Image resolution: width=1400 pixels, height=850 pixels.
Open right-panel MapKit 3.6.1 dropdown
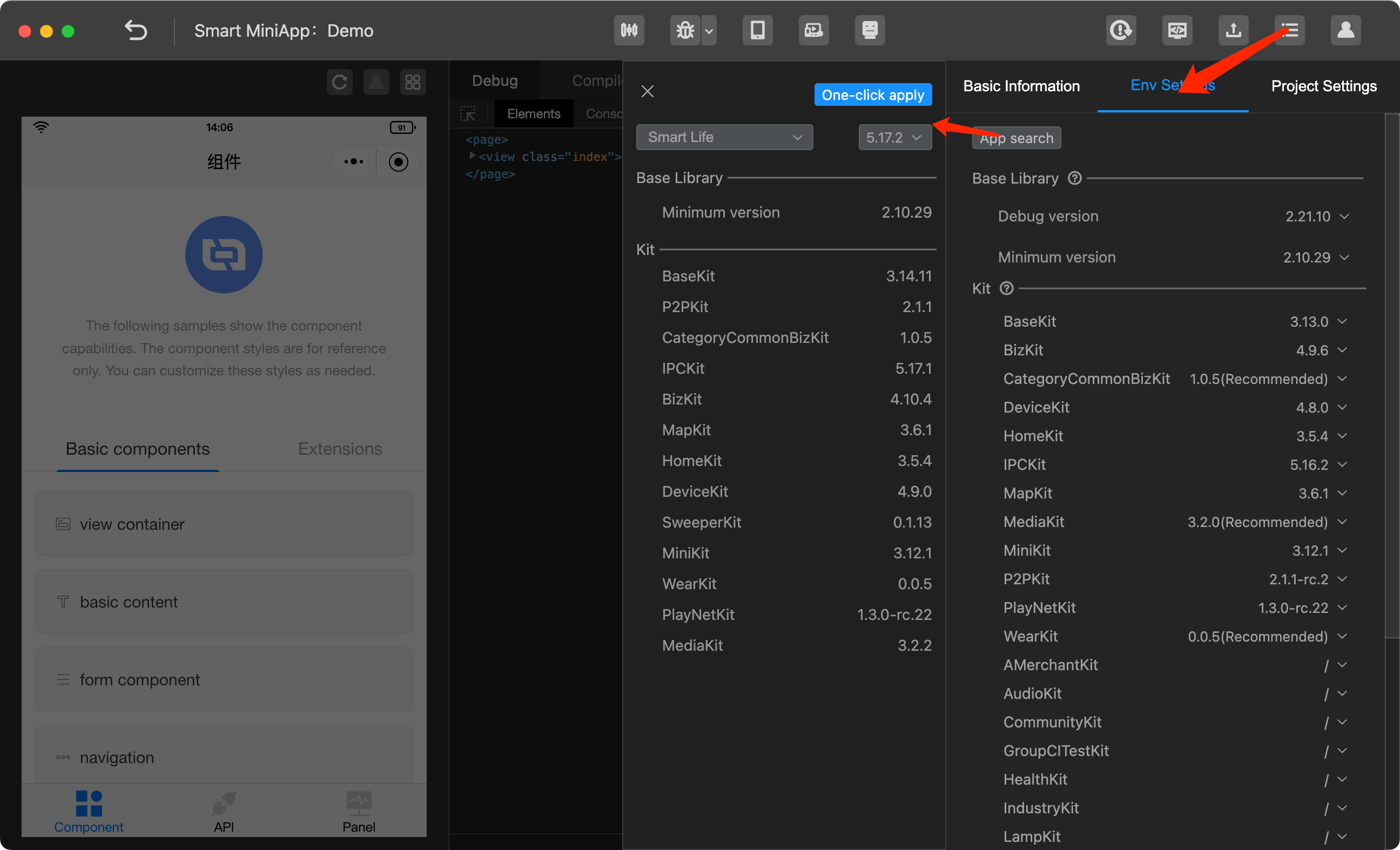(x=1323, y=493)
